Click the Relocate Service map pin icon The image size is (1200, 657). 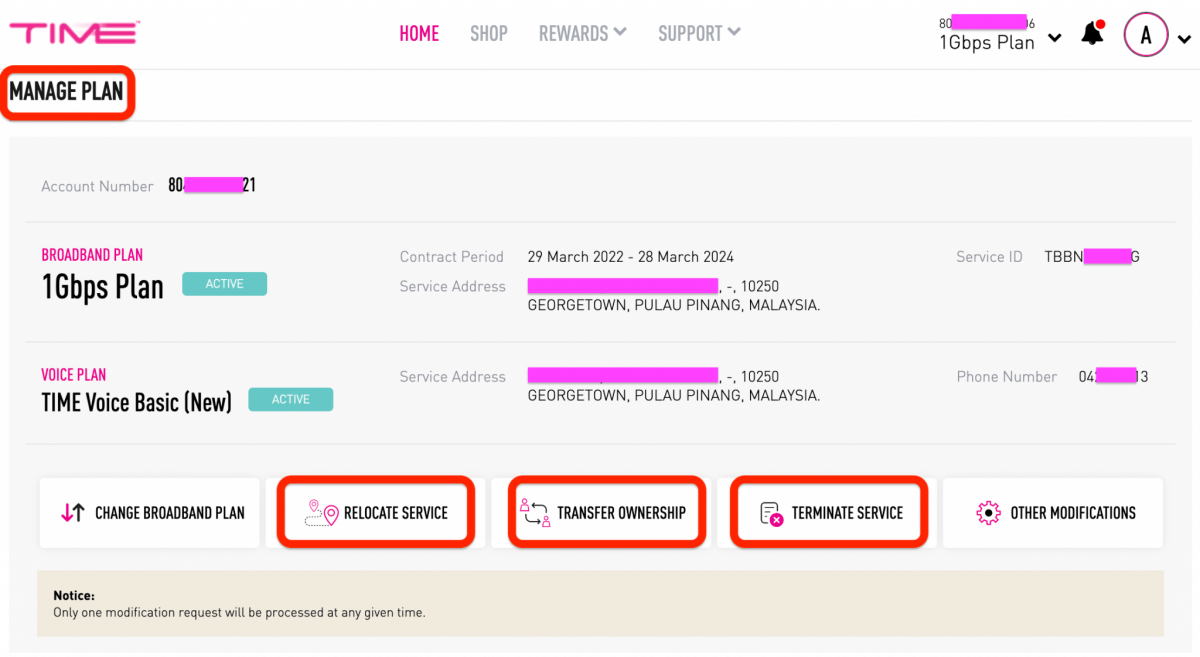point(321,513)
